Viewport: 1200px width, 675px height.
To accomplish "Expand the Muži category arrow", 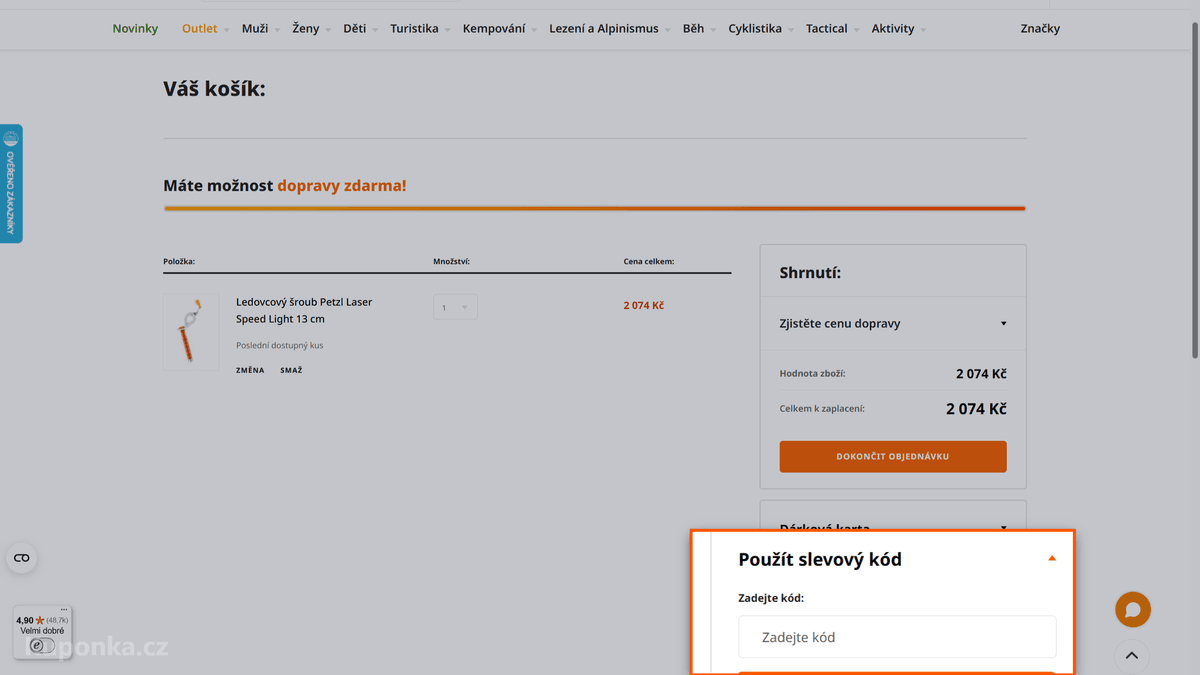I will pyautogui.click(x=277, y=30).
